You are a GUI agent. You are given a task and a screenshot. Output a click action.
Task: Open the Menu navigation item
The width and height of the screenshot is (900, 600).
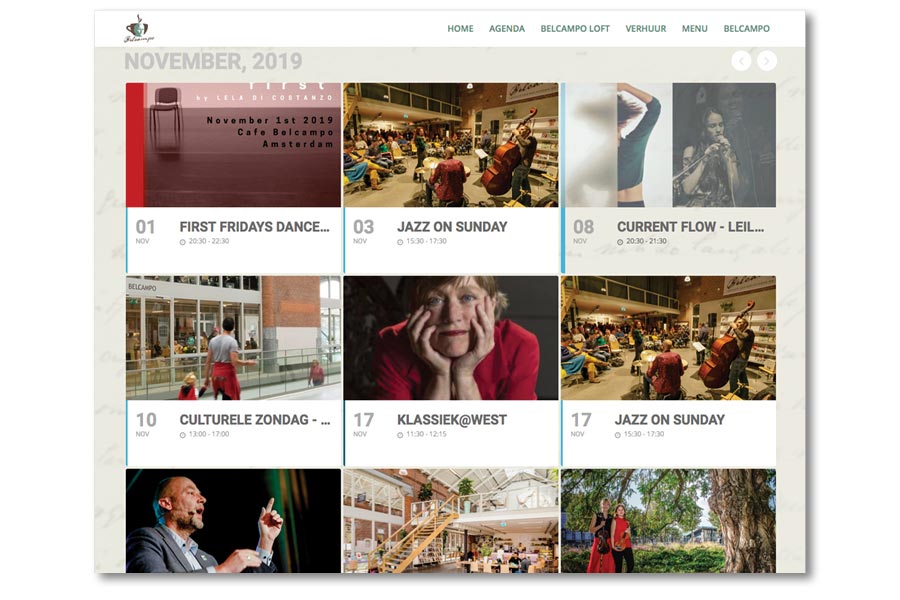pos(695,28)
